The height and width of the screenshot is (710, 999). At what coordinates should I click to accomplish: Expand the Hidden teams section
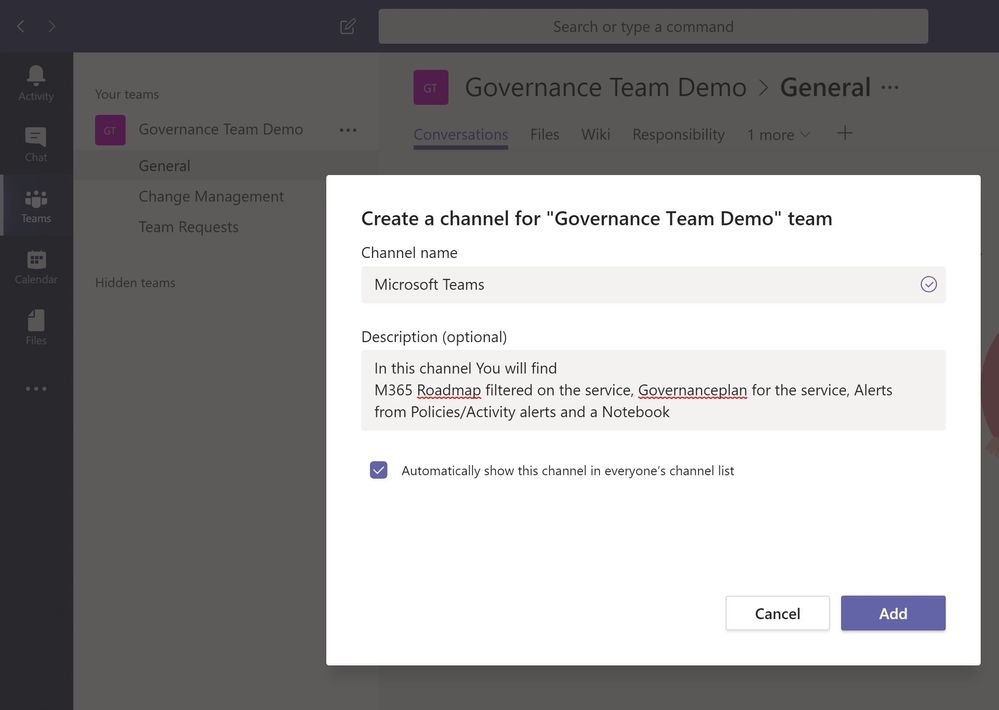pos(135,282)
